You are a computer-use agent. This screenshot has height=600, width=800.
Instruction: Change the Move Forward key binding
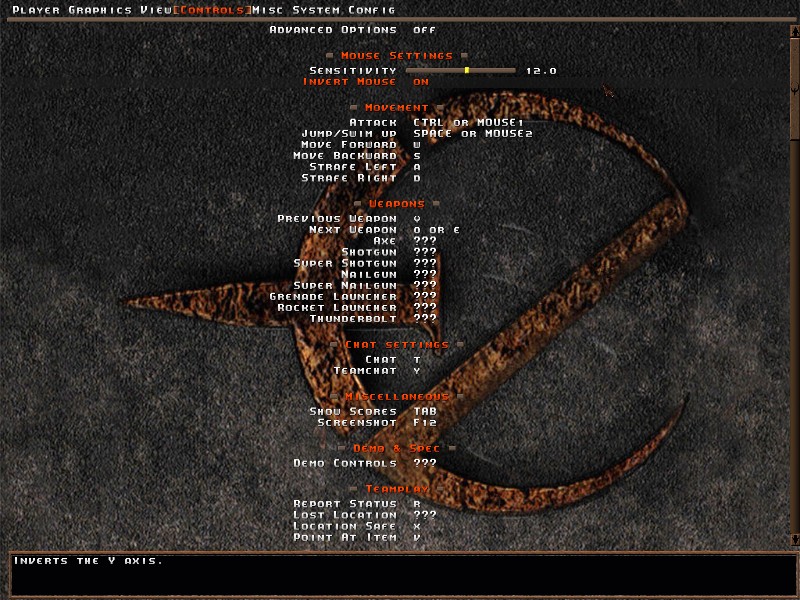coord(361,145)
